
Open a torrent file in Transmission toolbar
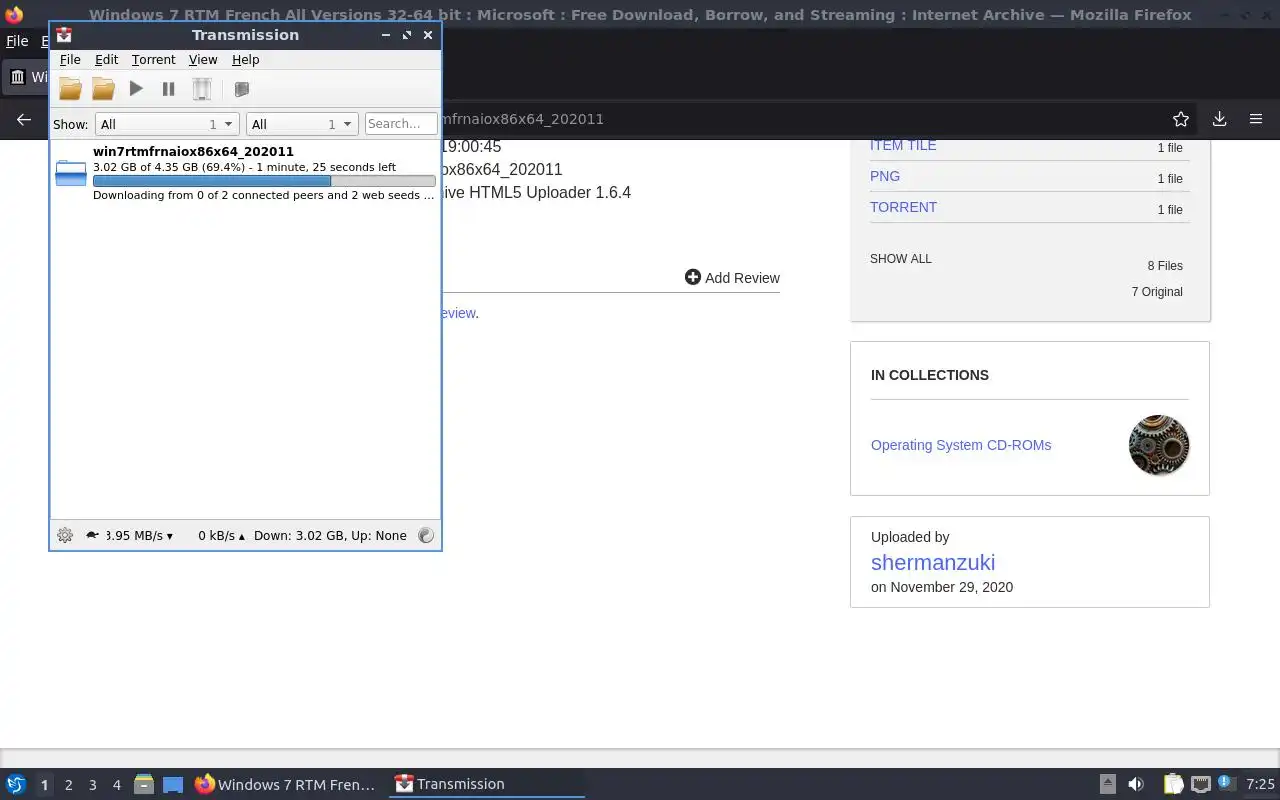coord(70,89)
